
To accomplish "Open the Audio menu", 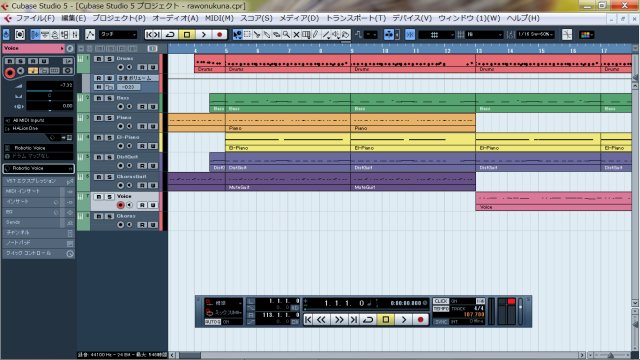I will [175, 18].
